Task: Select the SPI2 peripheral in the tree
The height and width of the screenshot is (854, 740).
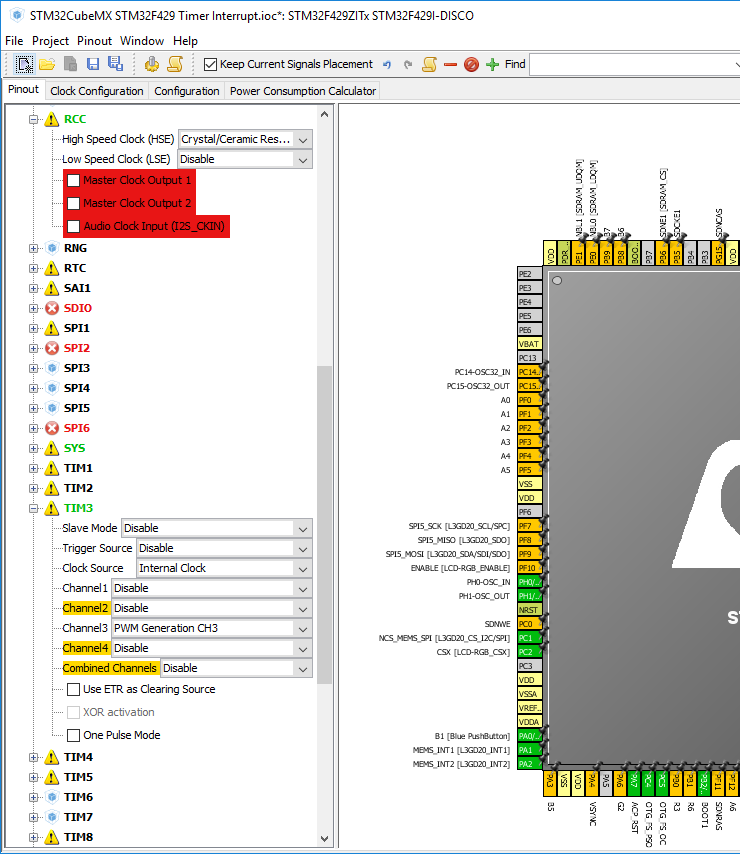Action: [77, 348]
